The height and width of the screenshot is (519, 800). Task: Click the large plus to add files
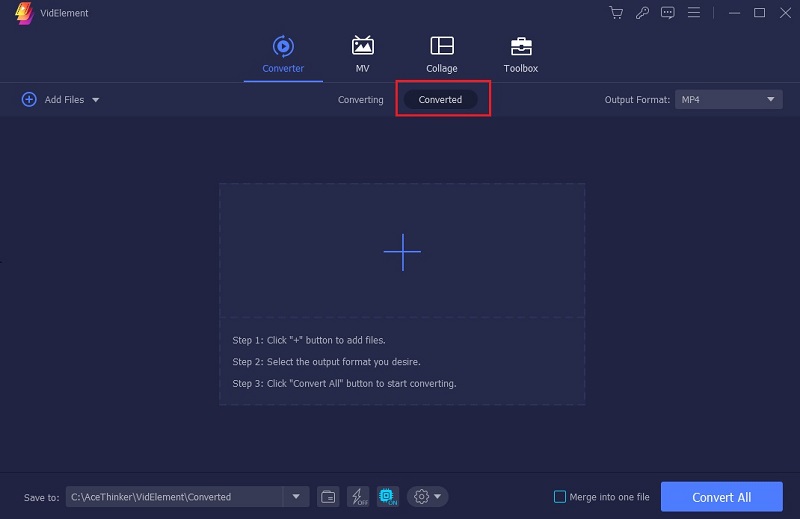(x=402, y=252)
